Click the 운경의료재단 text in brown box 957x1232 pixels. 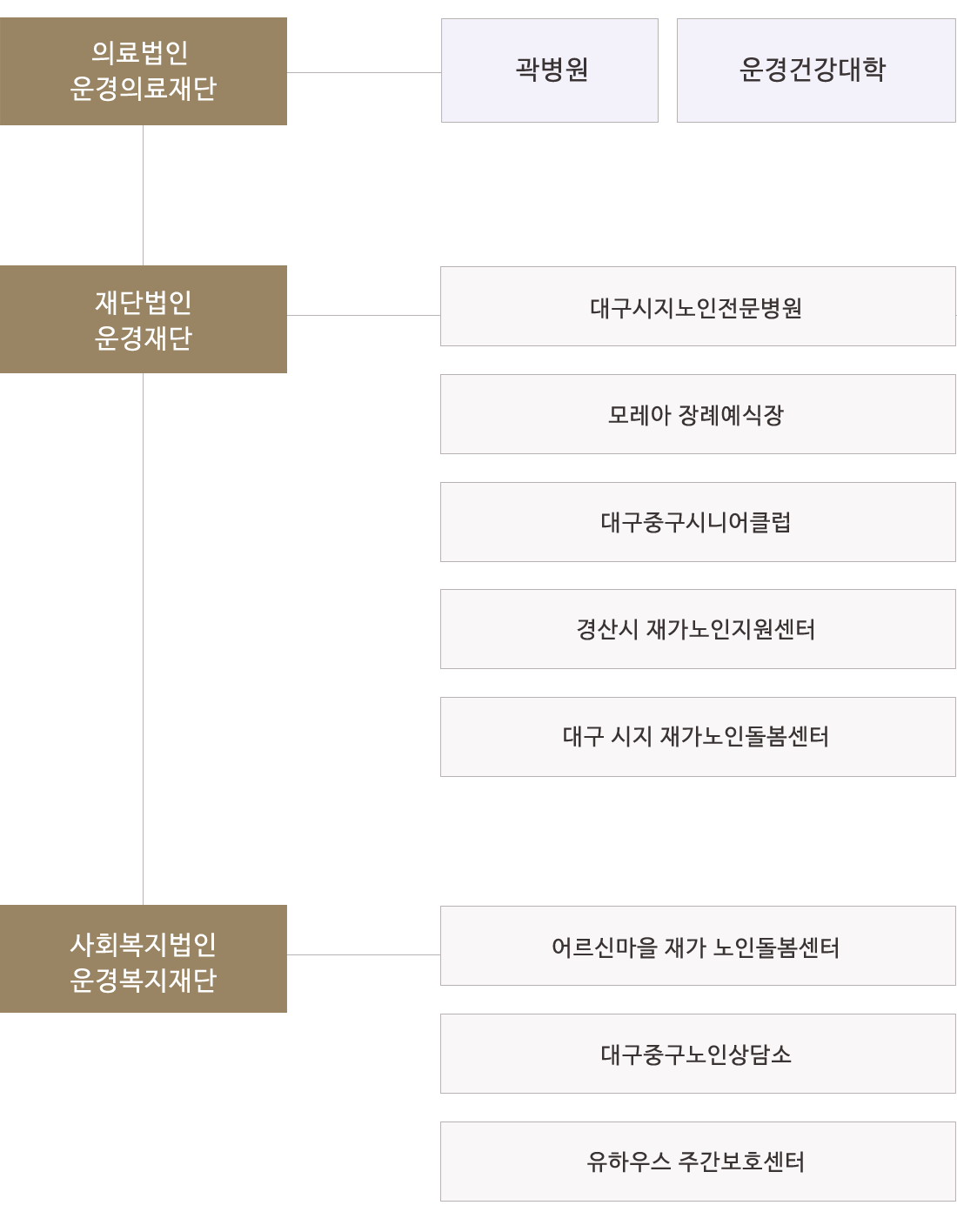point(144,88)
